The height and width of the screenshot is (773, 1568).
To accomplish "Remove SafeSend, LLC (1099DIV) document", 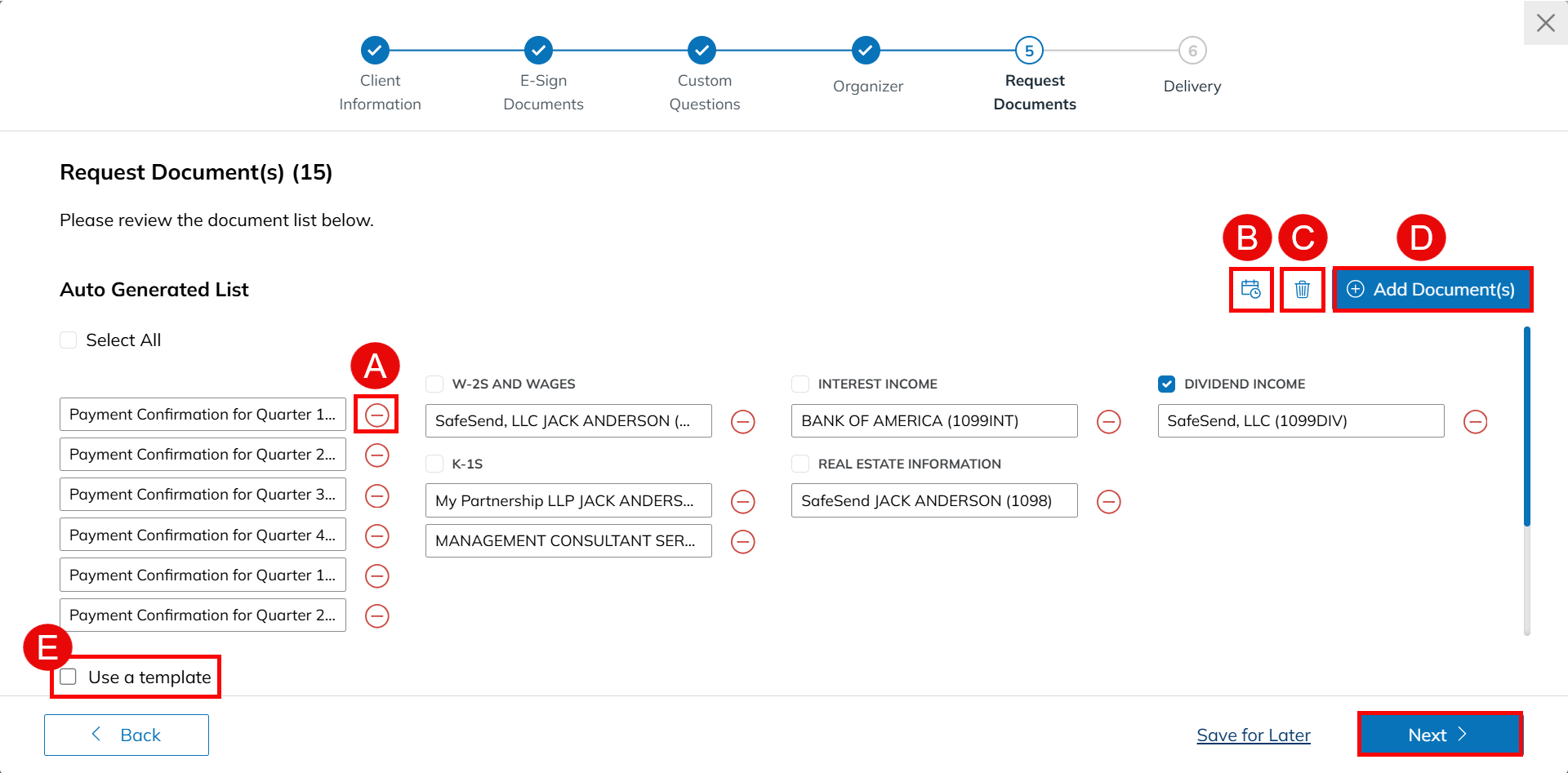I will [x=1475, y=421].
